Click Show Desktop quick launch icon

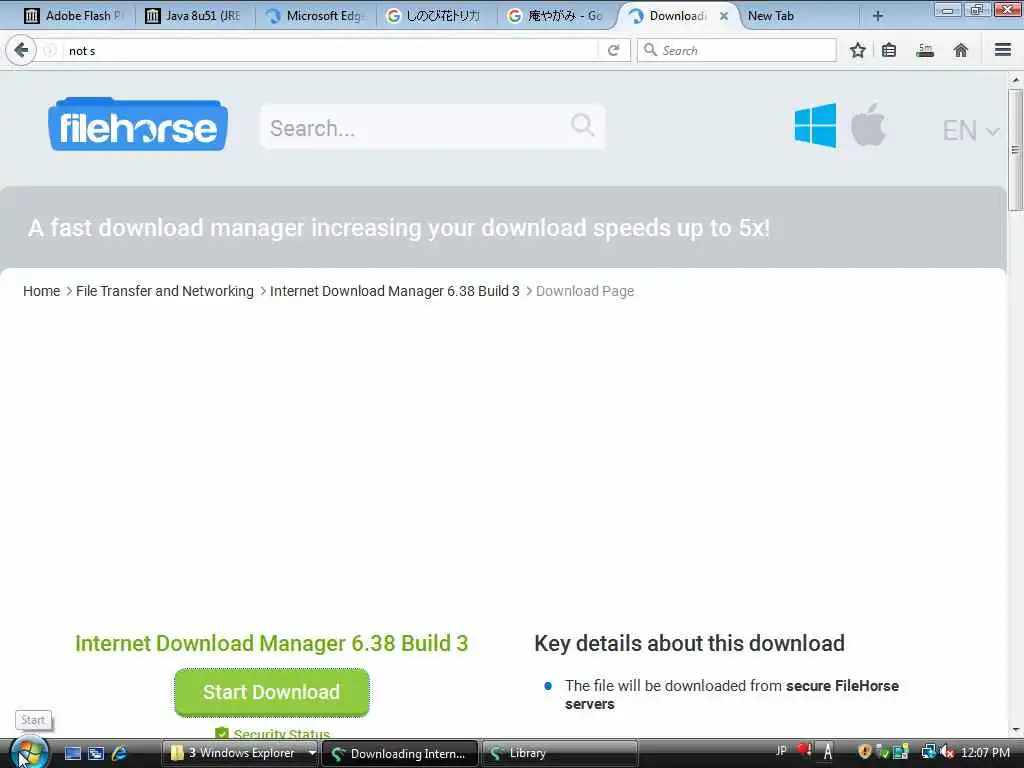point(72,753)
